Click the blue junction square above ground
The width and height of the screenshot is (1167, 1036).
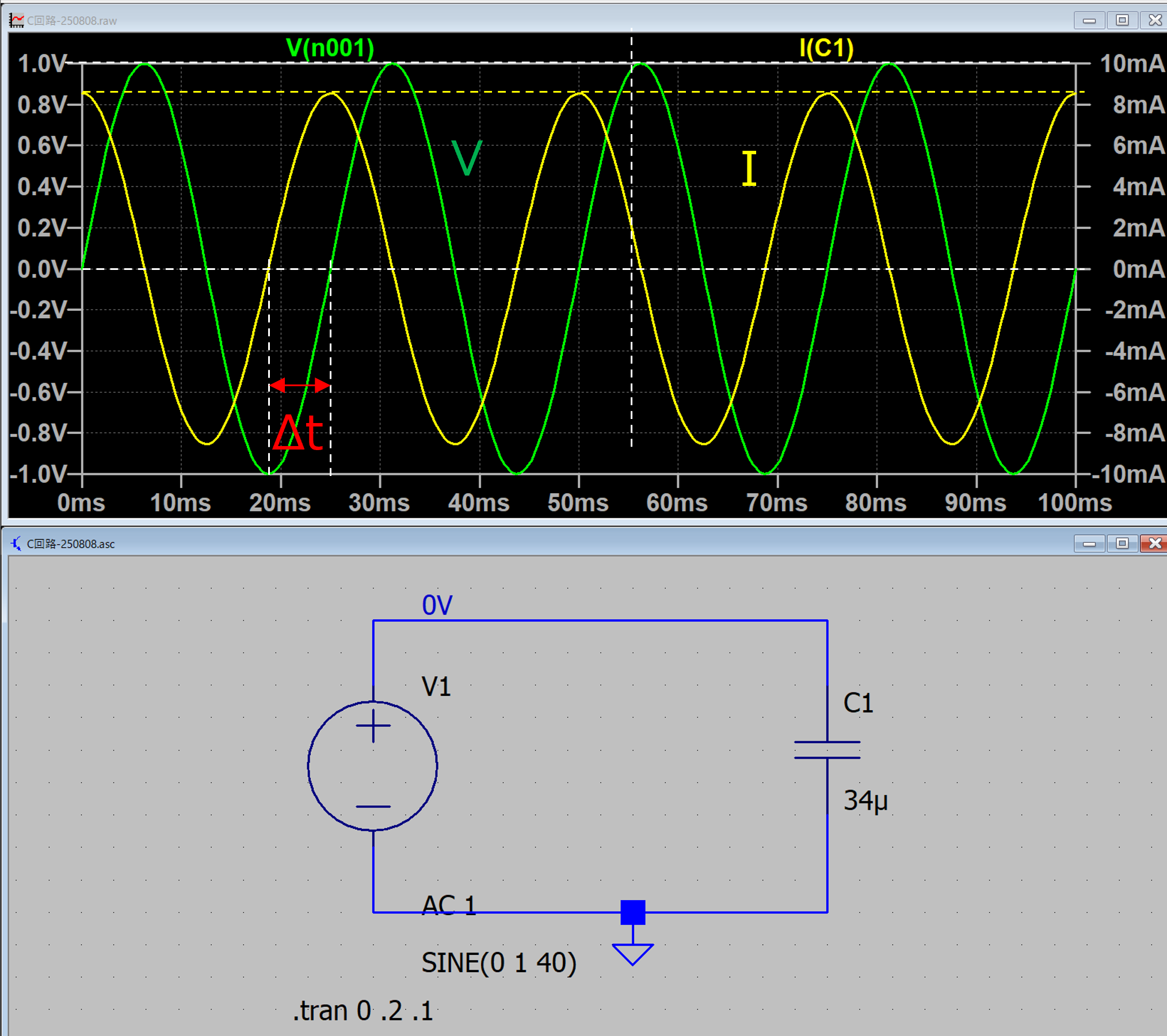tap(632, 912)
